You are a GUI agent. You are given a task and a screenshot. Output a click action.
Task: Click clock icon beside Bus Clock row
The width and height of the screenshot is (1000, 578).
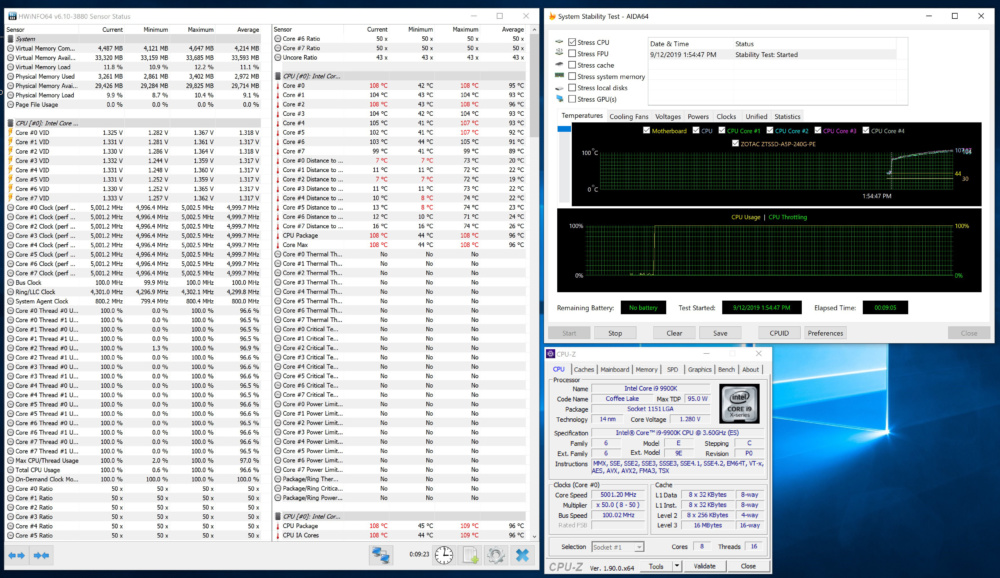[10, 283]
